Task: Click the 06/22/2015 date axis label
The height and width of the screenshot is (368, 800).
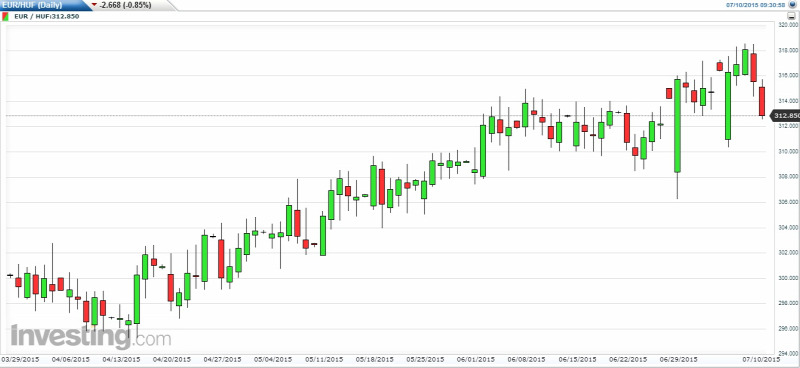Action: click(x=628, y=360)
